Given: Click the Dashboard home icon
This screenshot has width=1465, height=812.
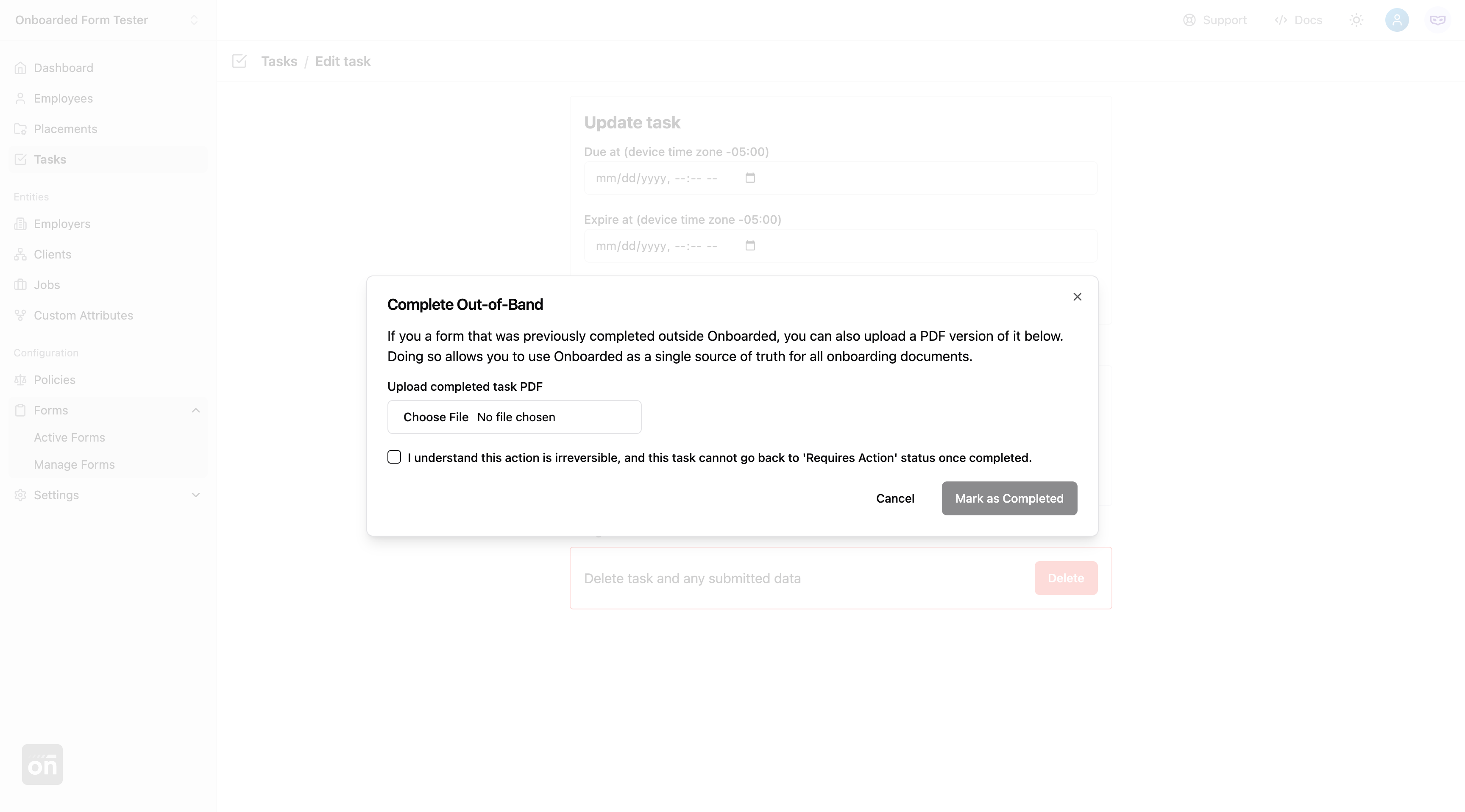Looking at the screenshot, I should pos(20,68).
